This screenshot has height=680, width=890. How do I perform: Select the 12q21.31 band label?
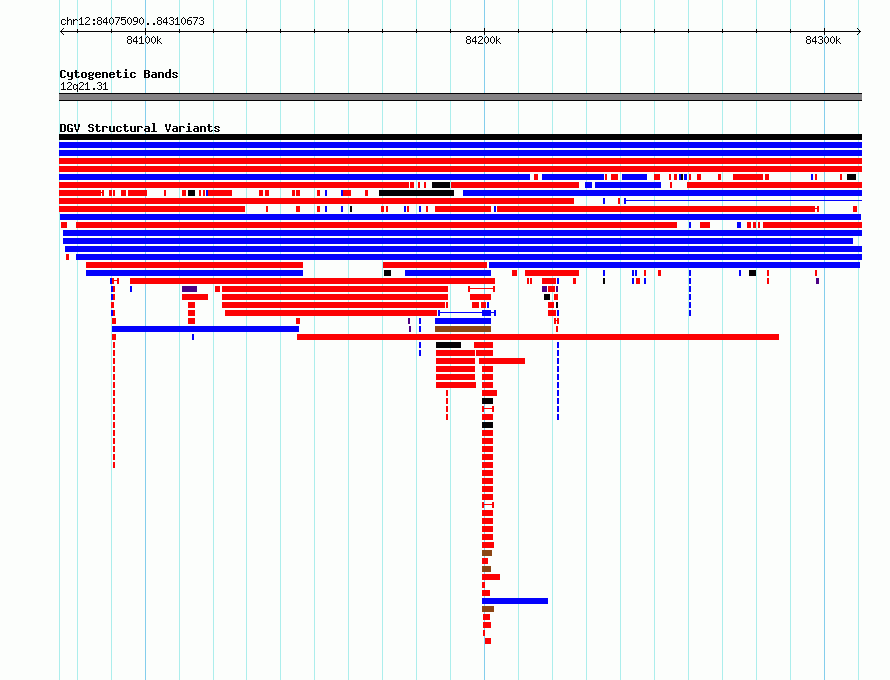(84, 86)
